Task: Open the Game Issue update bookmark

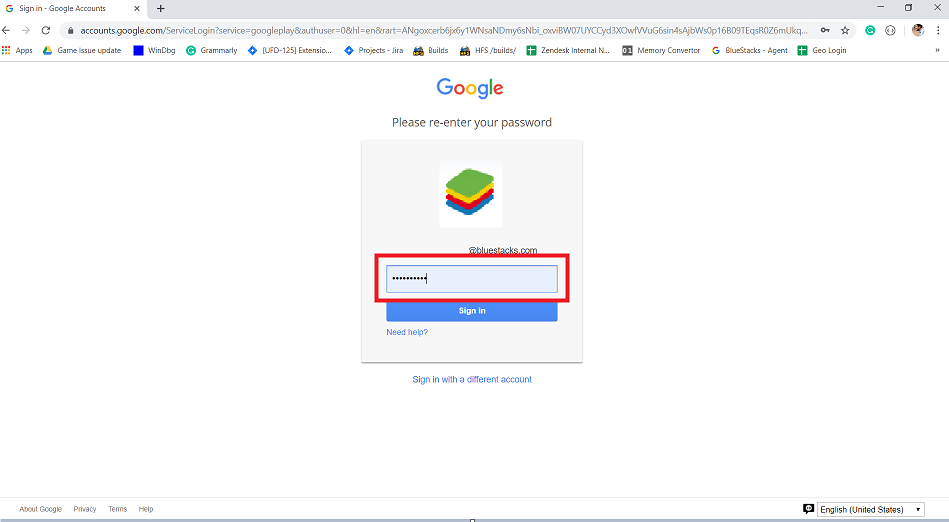Action: point(82,50)
